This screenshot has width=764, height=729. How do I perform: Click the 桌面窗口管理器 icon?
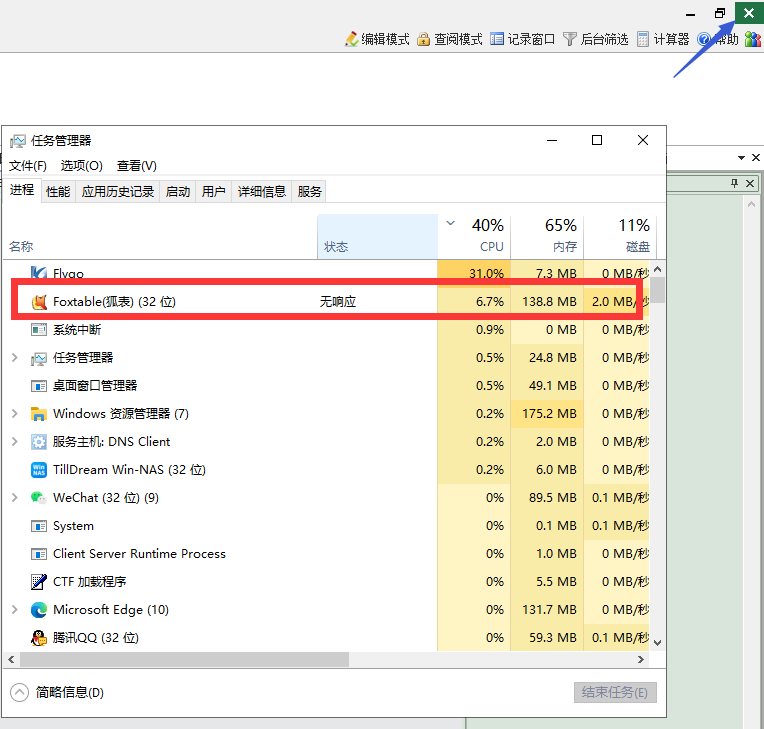tap(38, 386)
